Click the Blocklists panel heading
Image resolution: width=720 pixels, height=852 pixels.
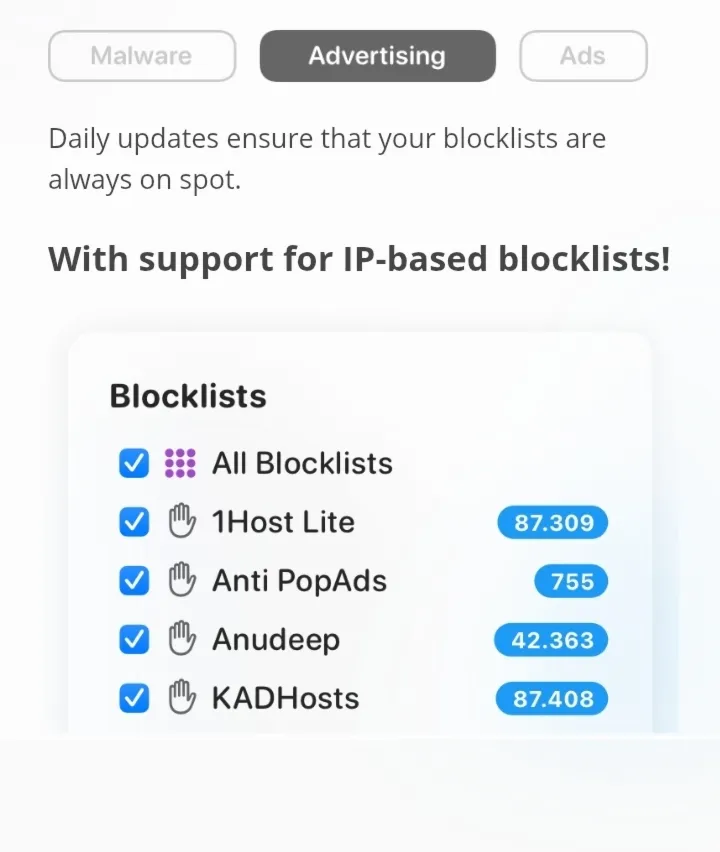(x=188, y=396)
